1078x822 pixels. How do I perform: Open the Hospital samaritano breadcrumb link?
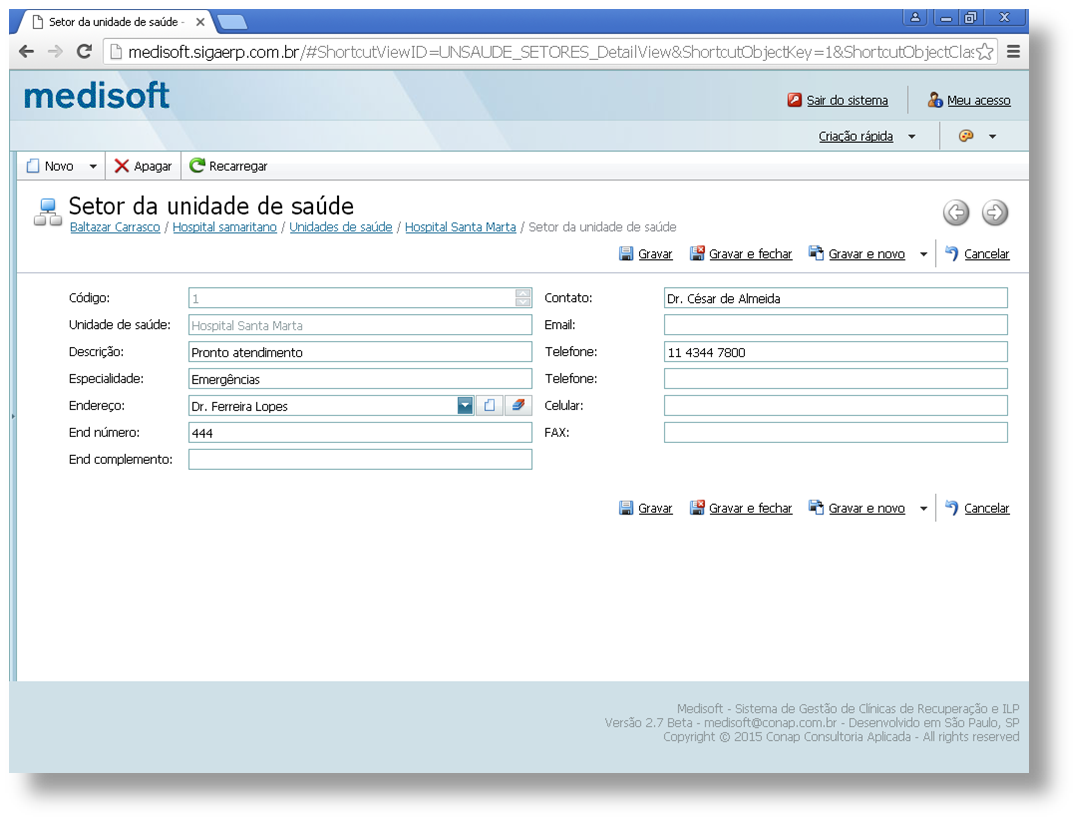(x=225, y=227)
